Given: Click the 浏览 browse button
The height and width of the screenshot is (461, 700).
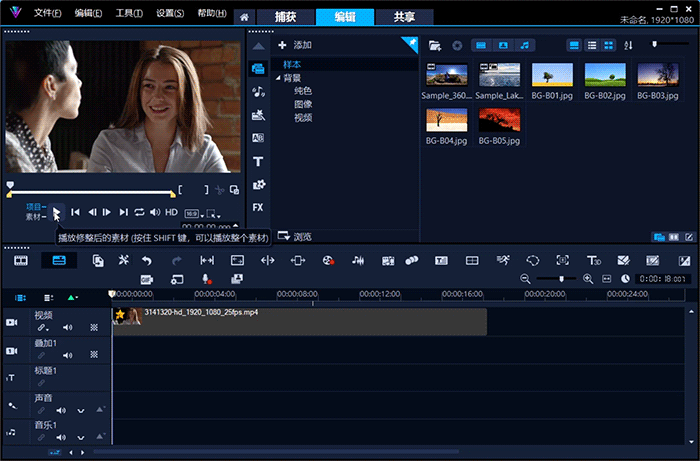Looking at the screenshot, I should [295, 237].
